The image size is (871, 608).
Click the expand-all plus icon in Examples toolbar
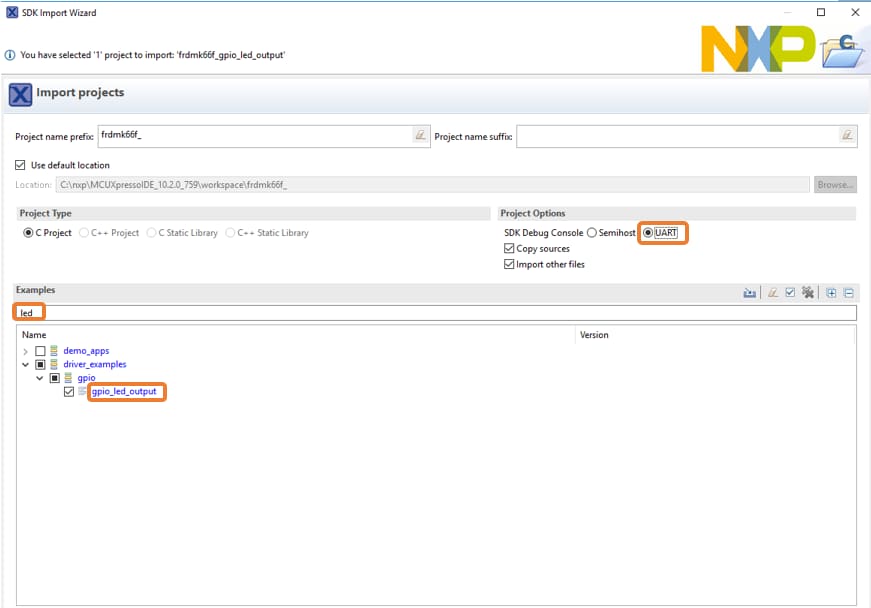pos(831,293)
